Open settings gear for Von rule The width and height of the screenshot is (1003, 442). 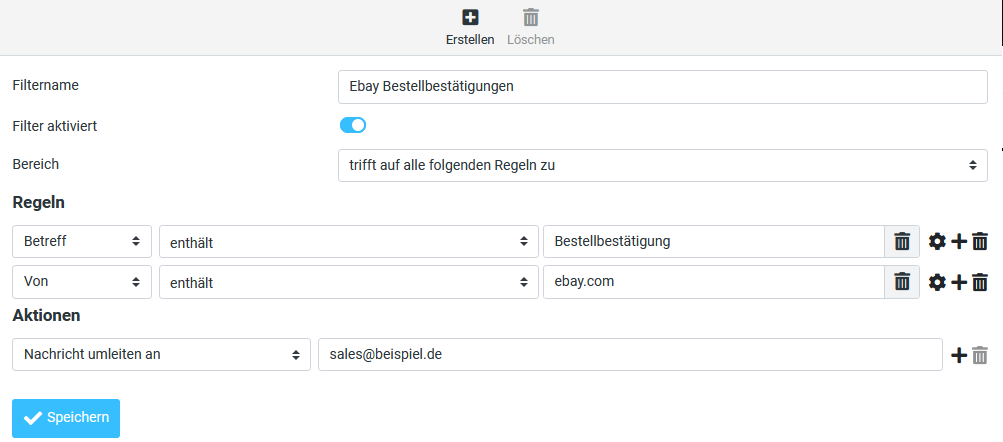pyautogui.click(x=937, y=282)
